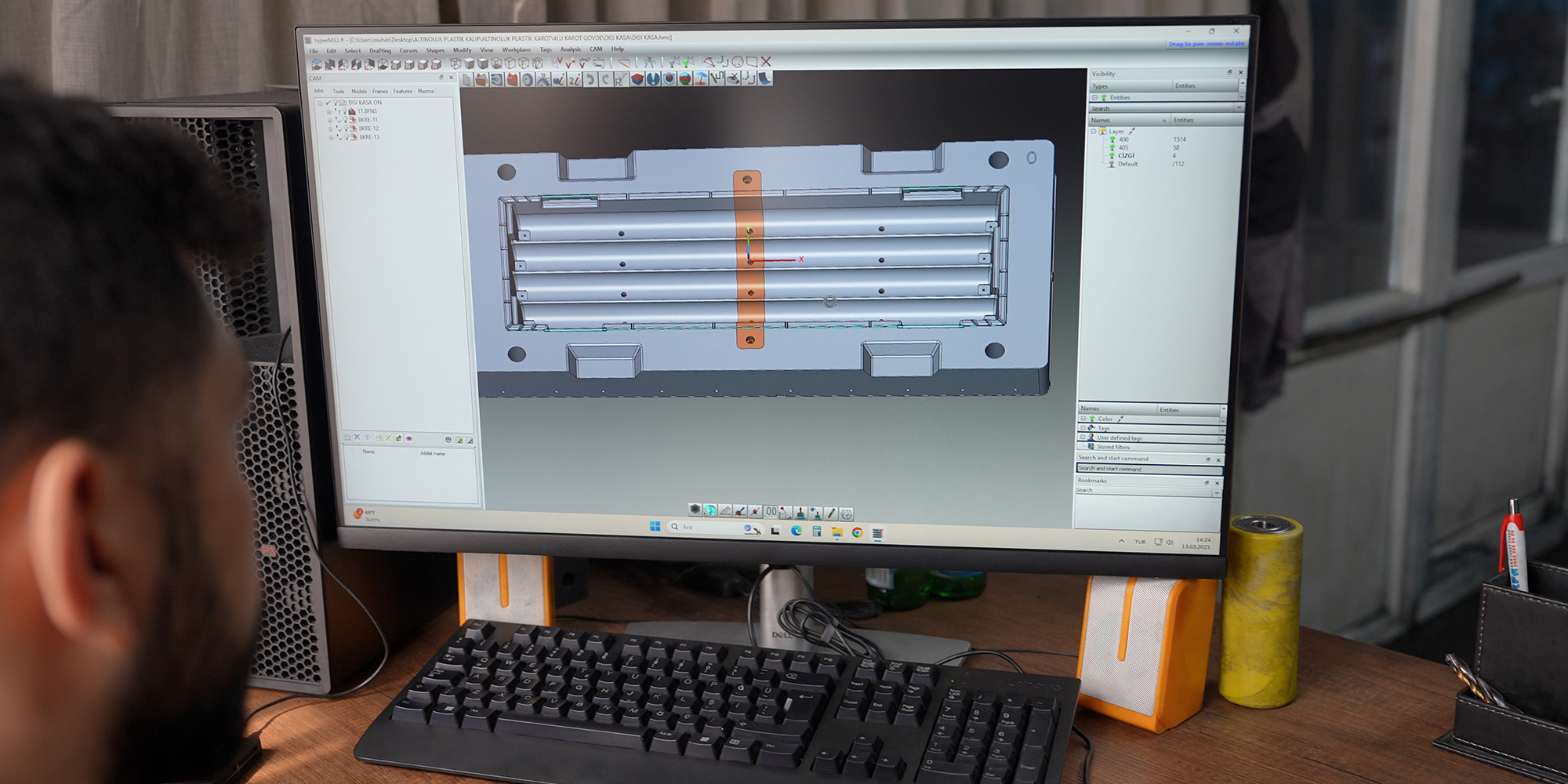Image resolution: width=1568 pixels, height=784 pixels.
Task: Click the new document icon in CAM toolbar
Action: (x=466, y=79)
